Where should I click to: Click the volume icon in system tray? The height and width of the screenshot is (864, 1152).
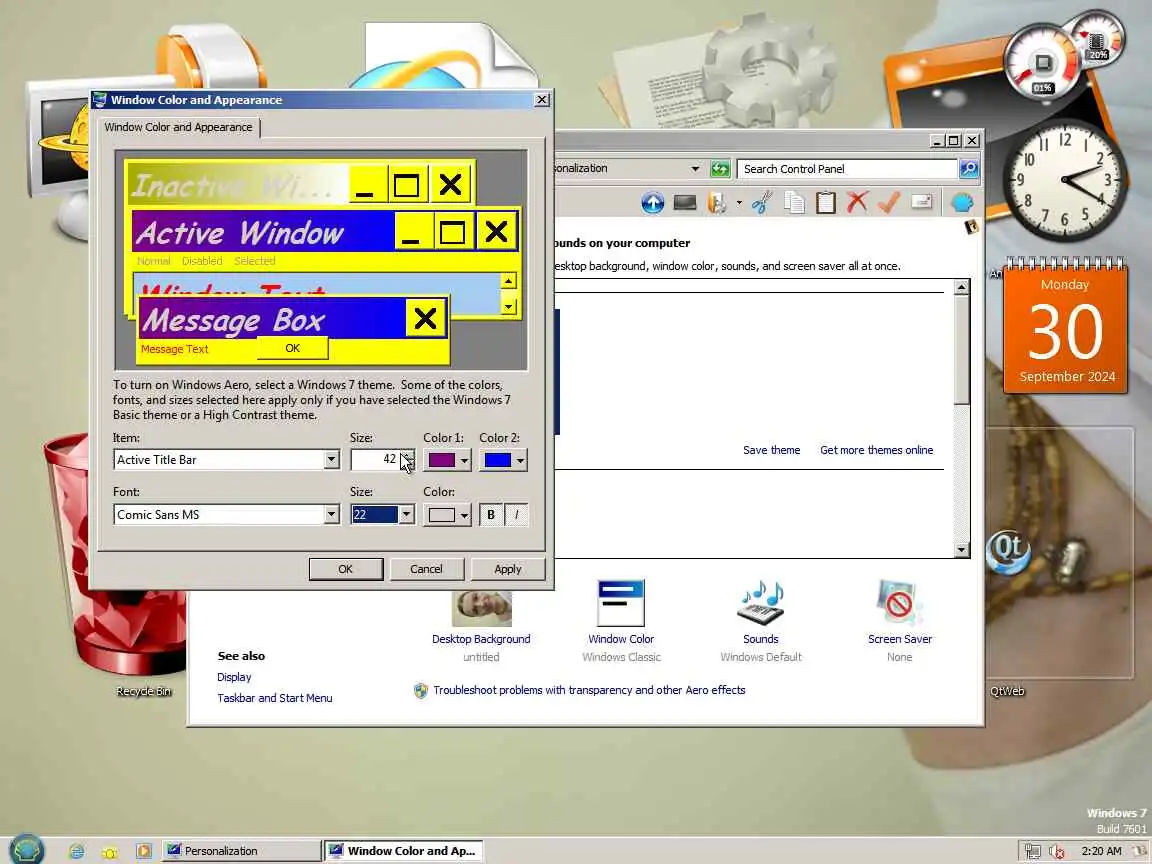tap(1057, 851)
